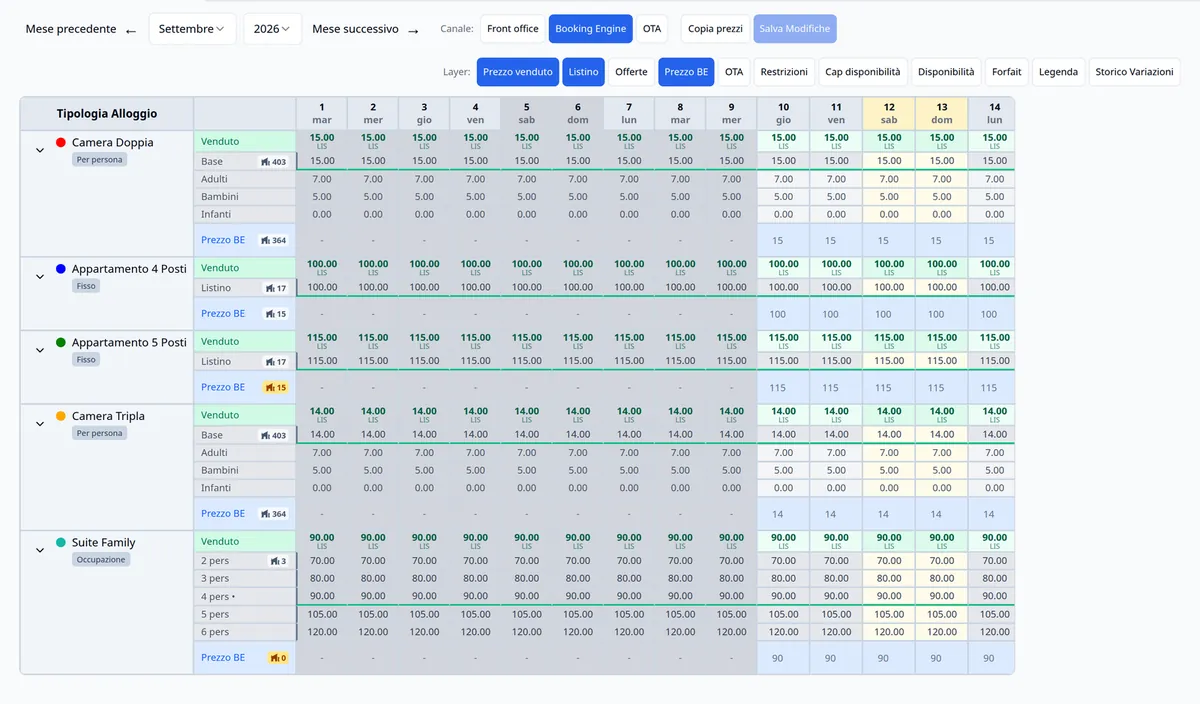This screenshot has height=704, width=1200.
Task: Select the Front office channel
Action: 513,29
